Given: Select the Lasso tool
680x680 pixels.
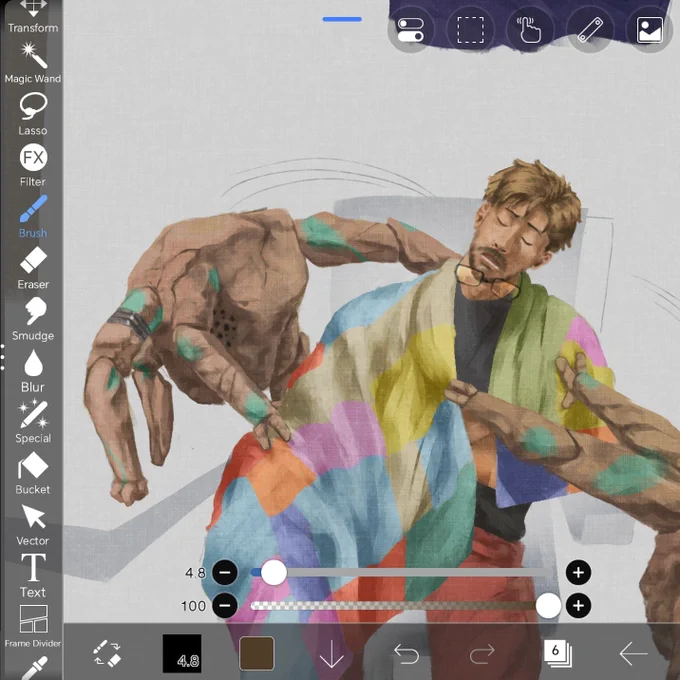Looking at the screenshot, I should coord(33,114).
